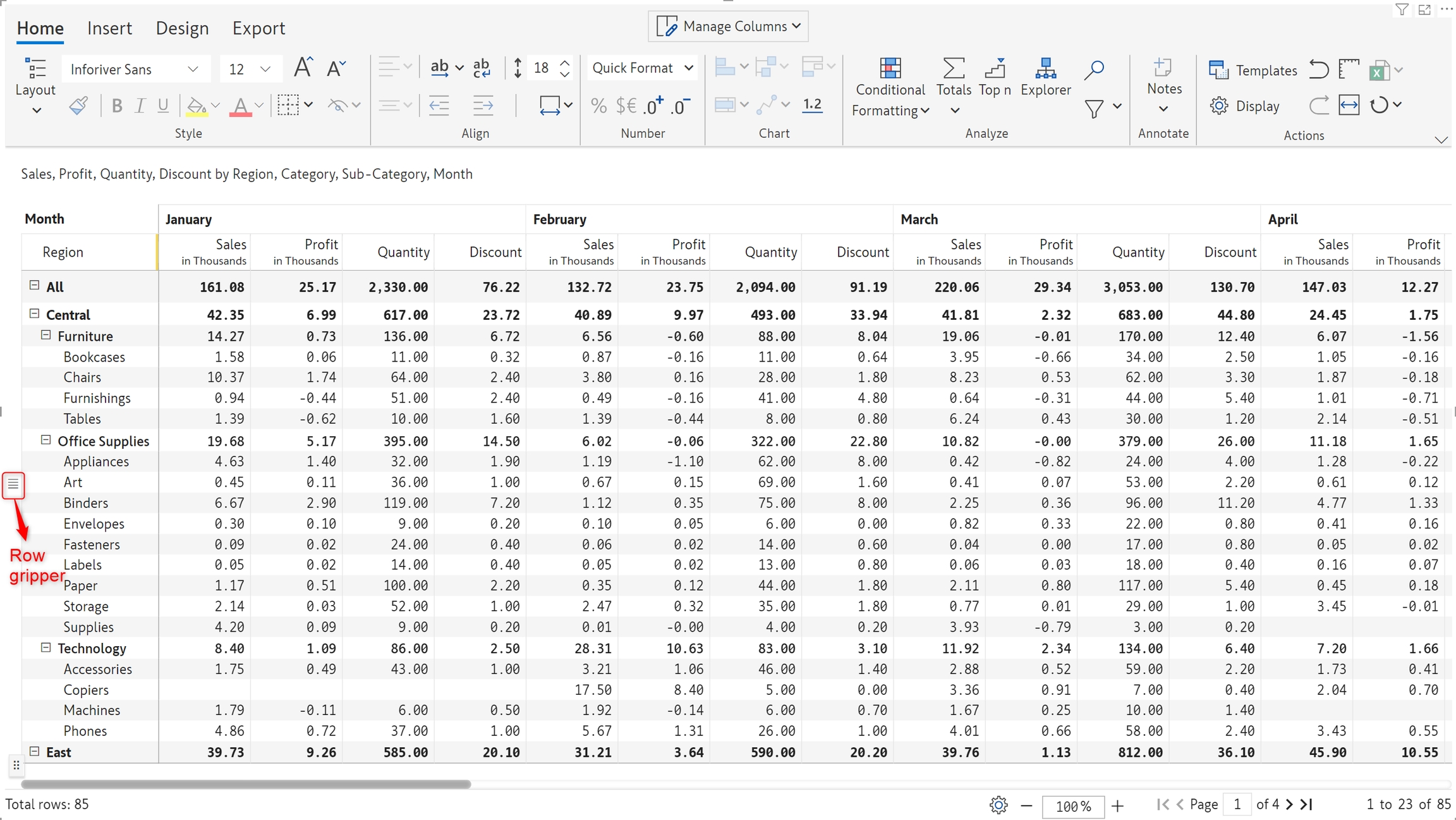Switch to the Insert tab
1456x820 pixels.
(x=109, y=28)
